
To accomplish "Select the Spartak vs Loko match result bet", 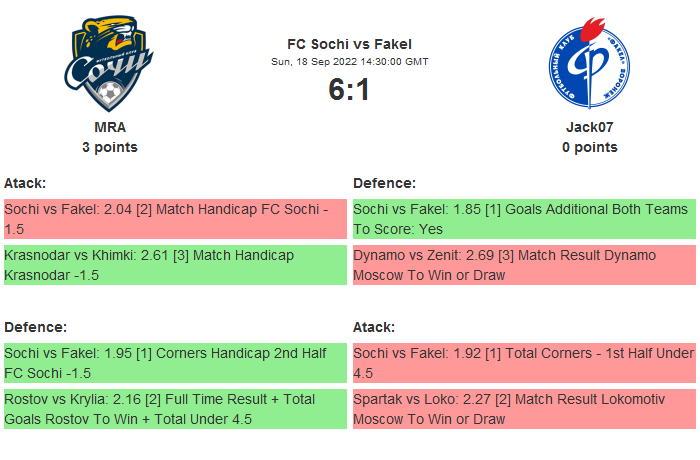I will pyautogui.click(x=524, y=409).
